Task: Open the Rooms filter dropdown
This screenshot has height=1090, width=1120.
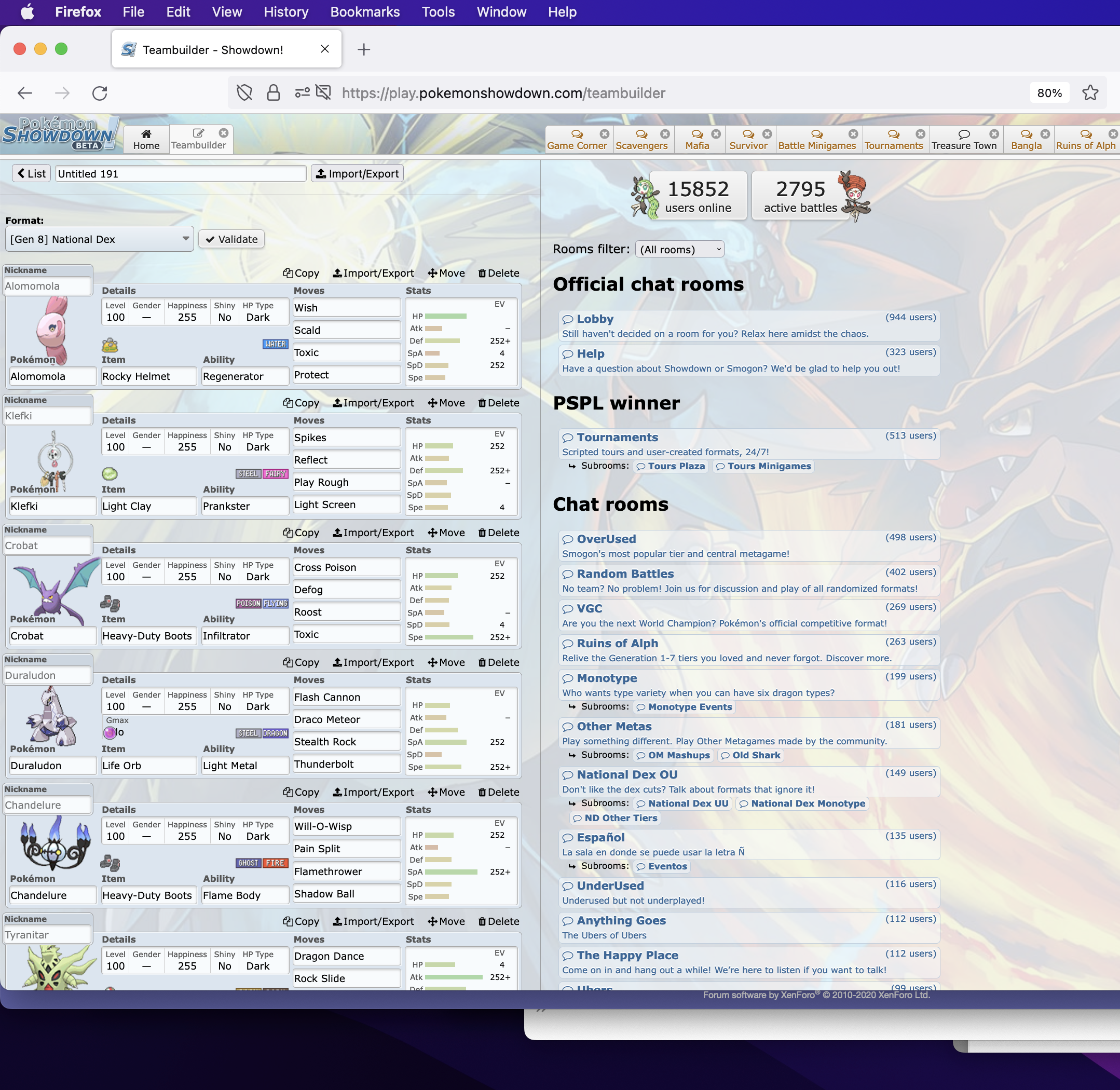Action: (680, 249)
